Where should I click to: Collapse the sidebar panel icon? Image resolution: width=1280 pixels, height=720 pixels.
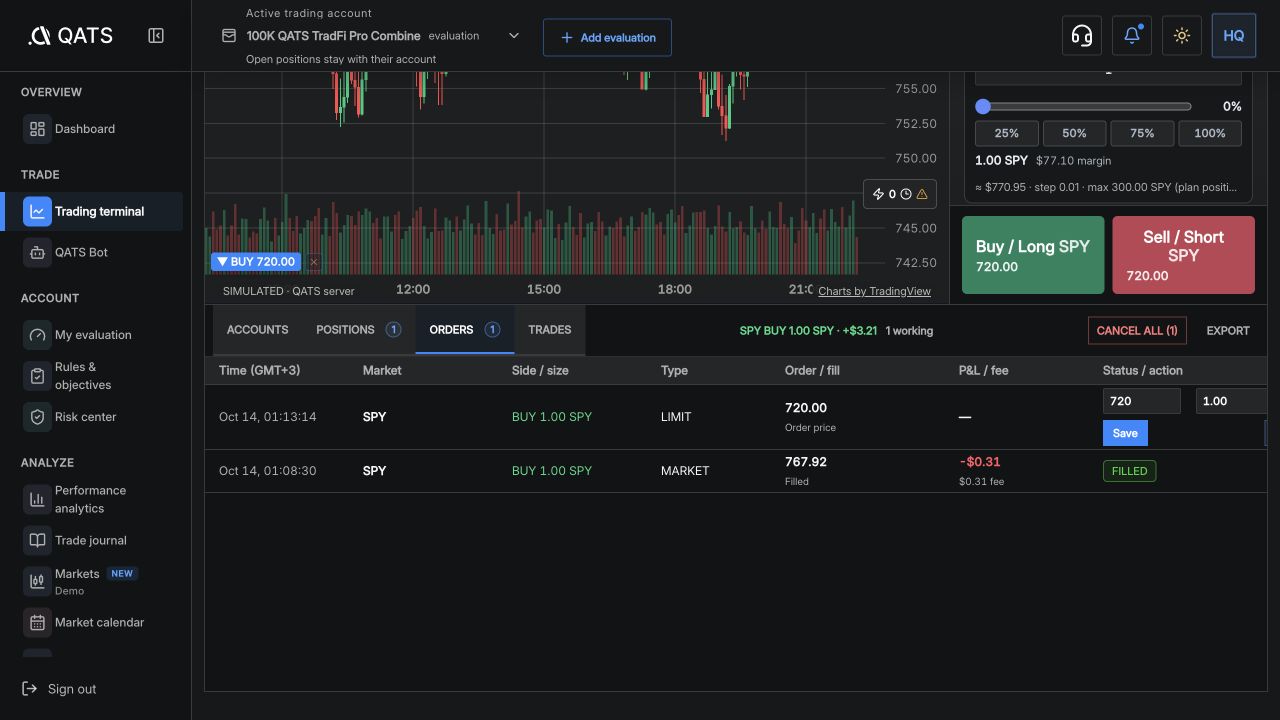(156, 36)
